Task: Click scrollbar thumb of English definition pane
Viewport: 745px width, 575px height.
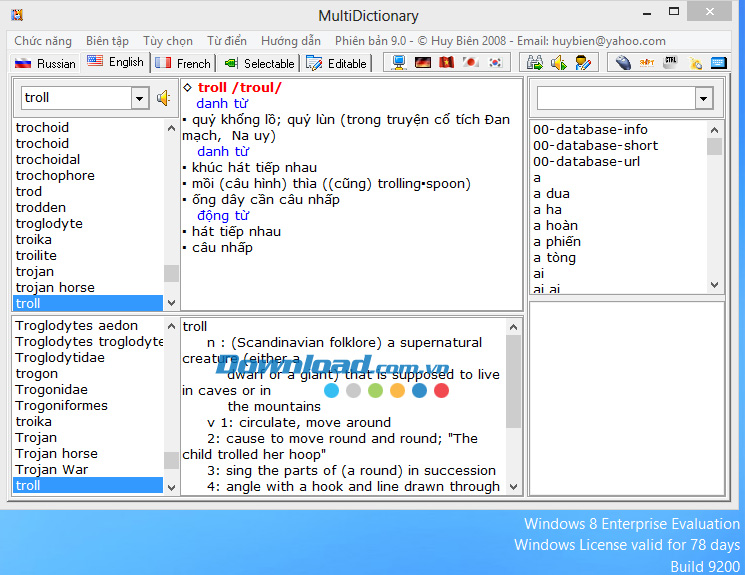Action: click(x=513, y=381)
